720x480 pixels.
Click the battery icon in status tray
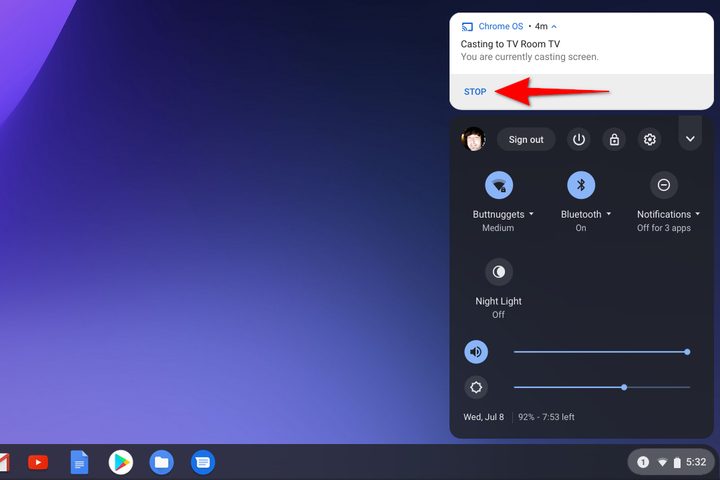pos(677,463)
